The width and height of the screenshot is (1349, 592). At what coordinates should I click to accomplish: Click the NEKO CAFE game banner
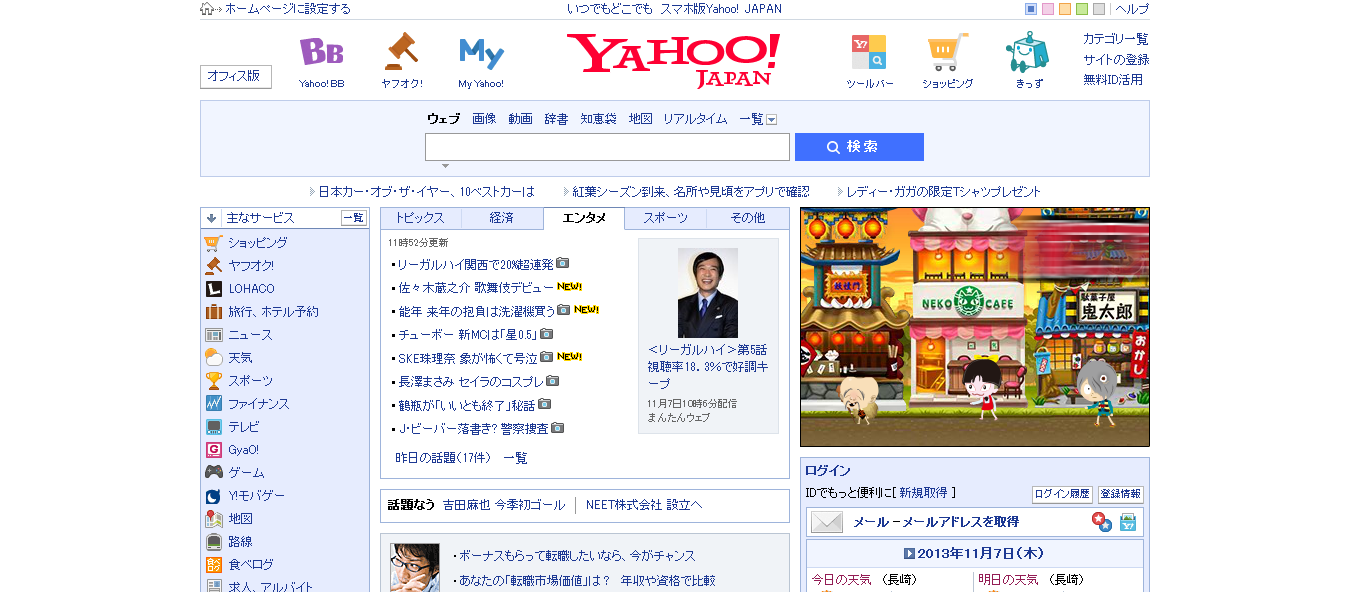pyautogui.click(x=975, y=327)
